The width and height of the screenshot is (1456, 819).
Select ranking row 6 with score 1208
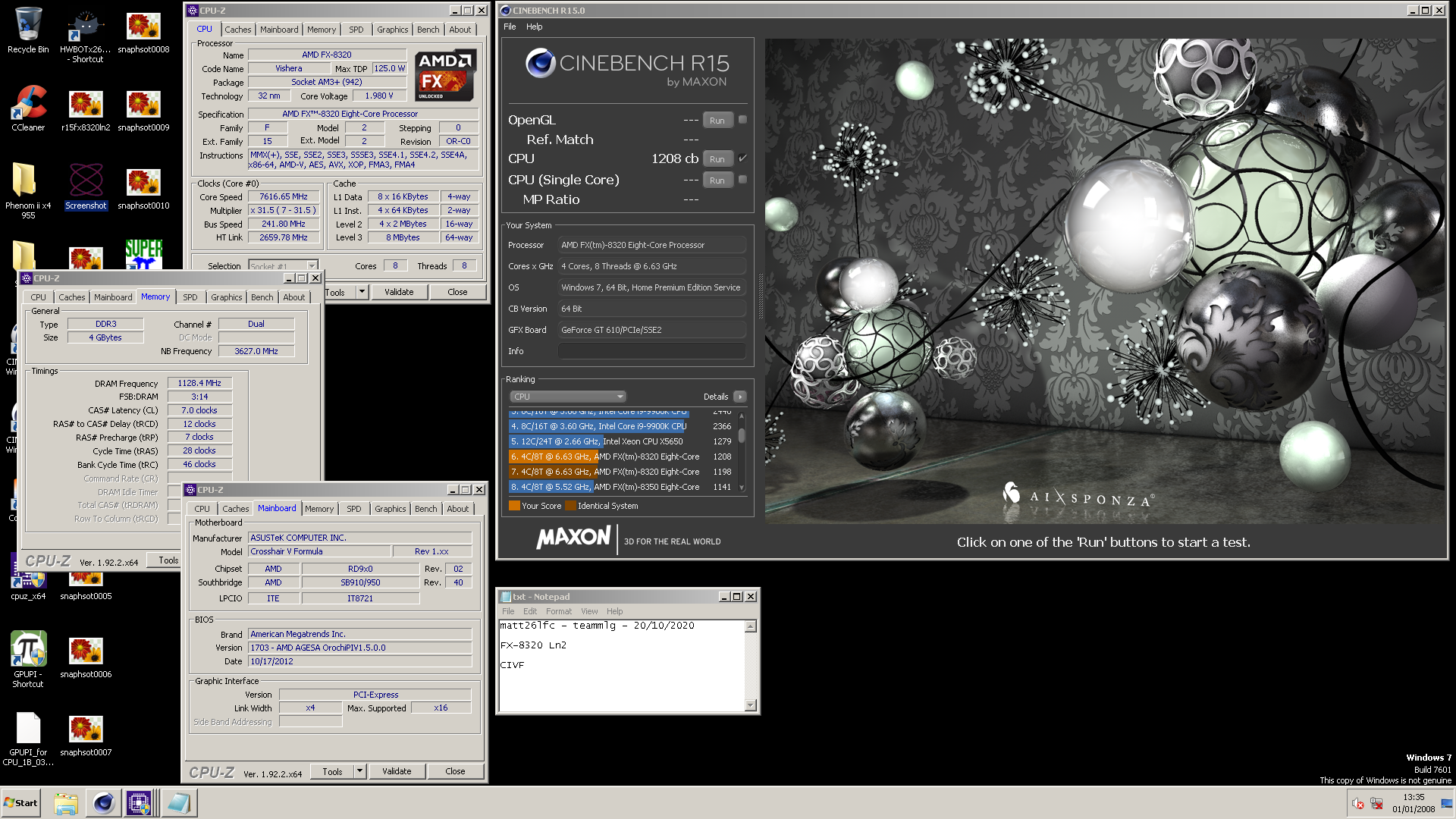[621, 457]
